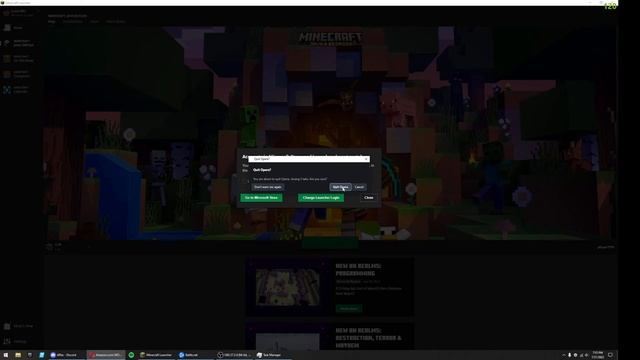Image resolution: width=640 pixels, height=360 pixels.
Task: Switch to the Installations tab
Action: point(73,22)
